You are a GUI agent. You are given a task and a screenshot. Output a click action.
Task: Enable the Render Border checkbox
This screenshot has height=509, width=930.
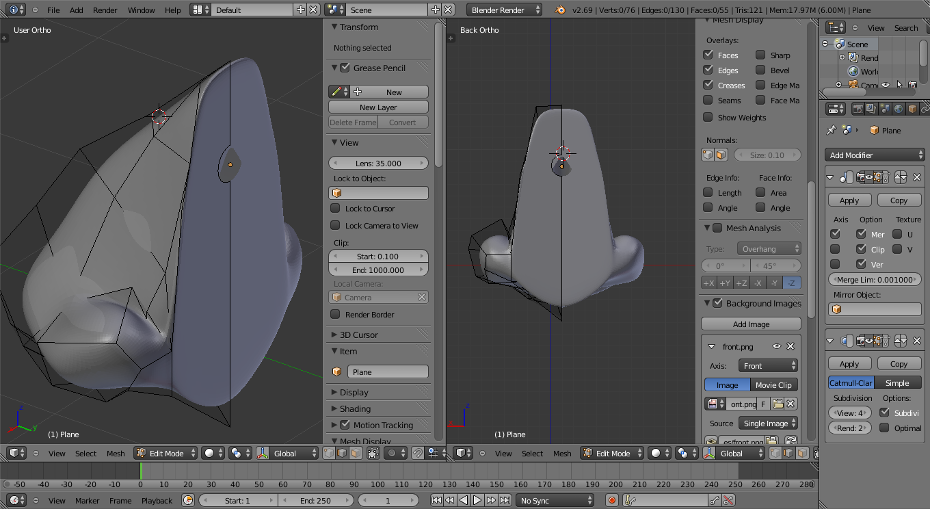(x=335, y=314)
